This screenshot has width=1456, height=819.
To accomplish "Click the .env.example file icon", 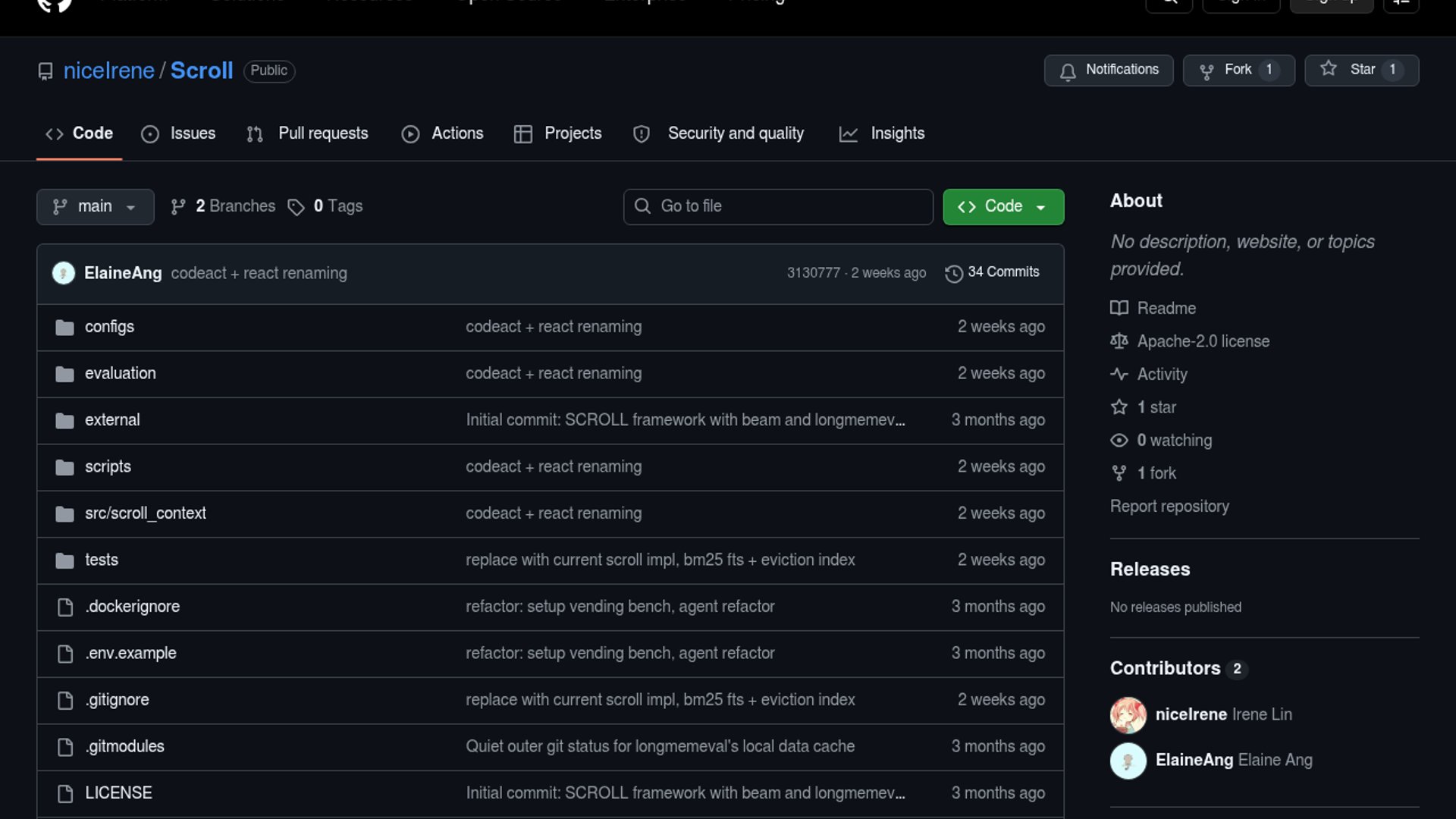I will (x=65, y=654).
